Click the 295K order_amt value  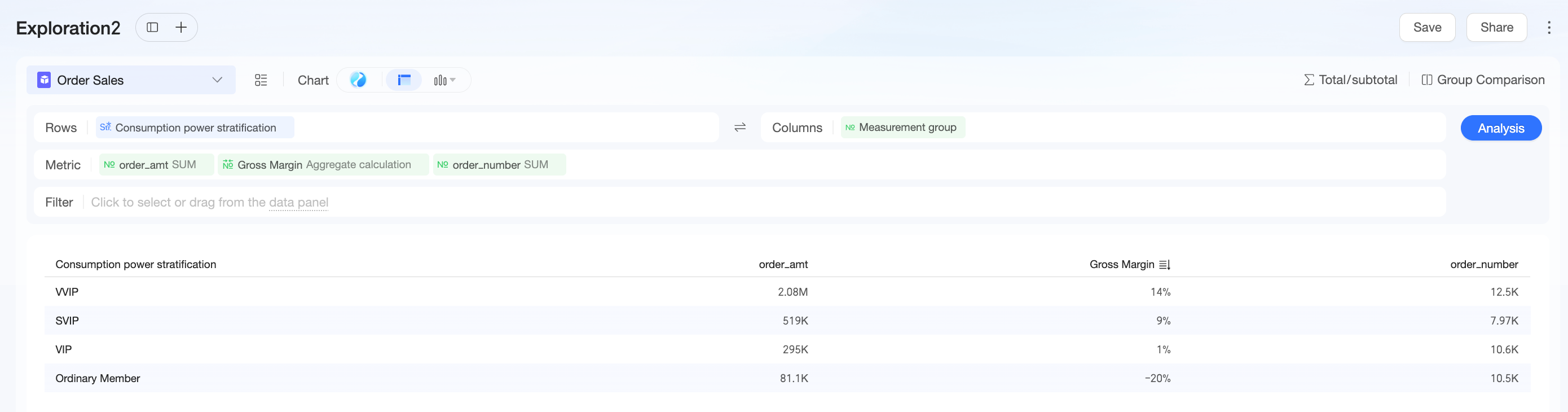[x=795, y=349]
